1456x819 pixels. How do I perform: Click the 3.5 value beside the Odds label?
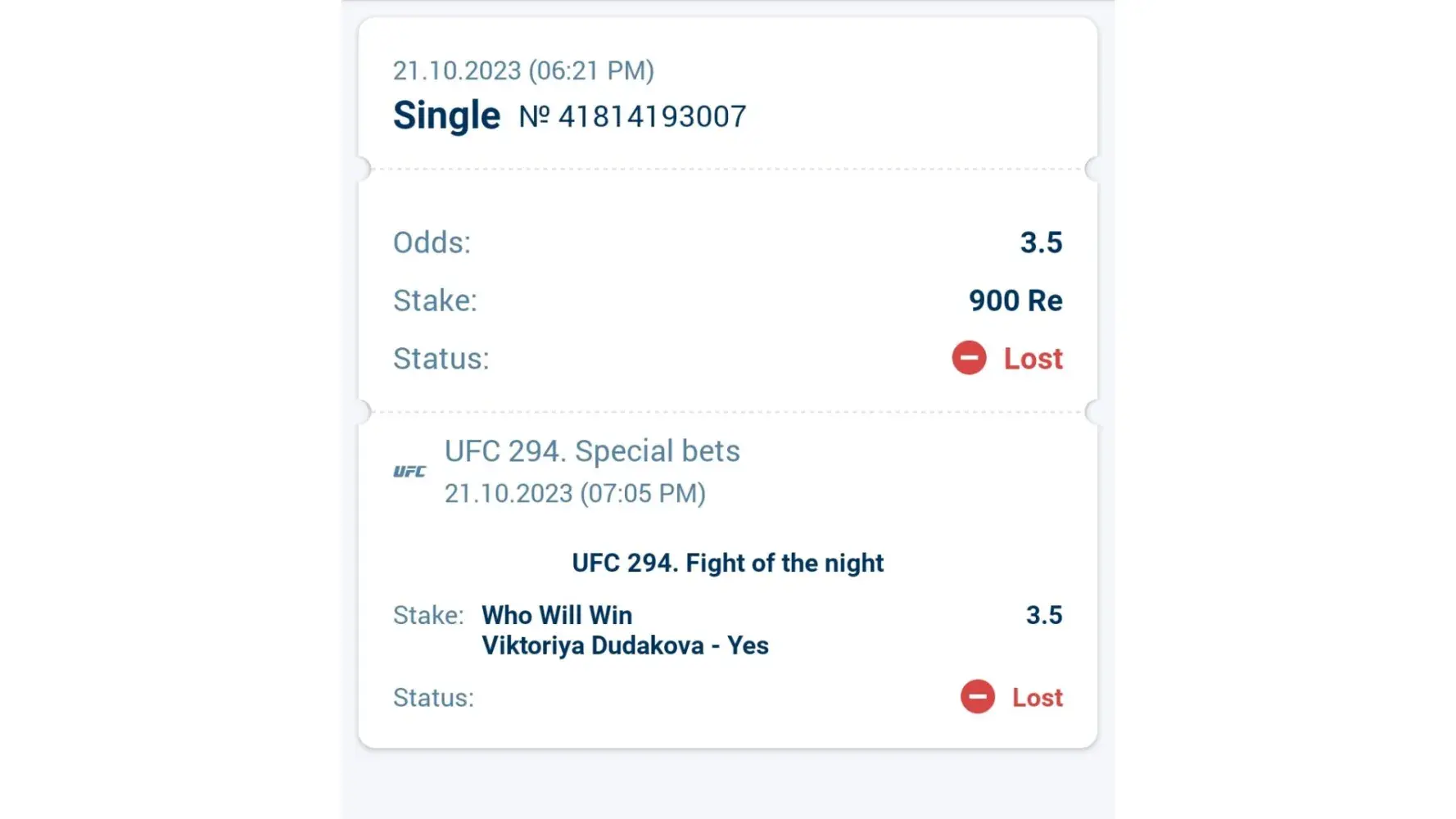1041,242
